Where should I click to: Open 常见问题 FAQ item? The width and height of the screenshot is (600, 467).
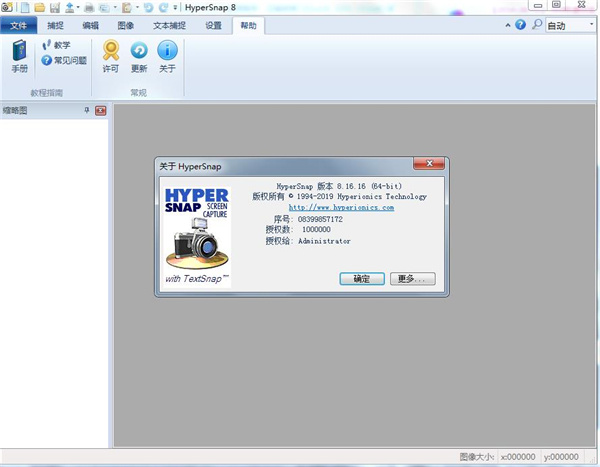64,60
